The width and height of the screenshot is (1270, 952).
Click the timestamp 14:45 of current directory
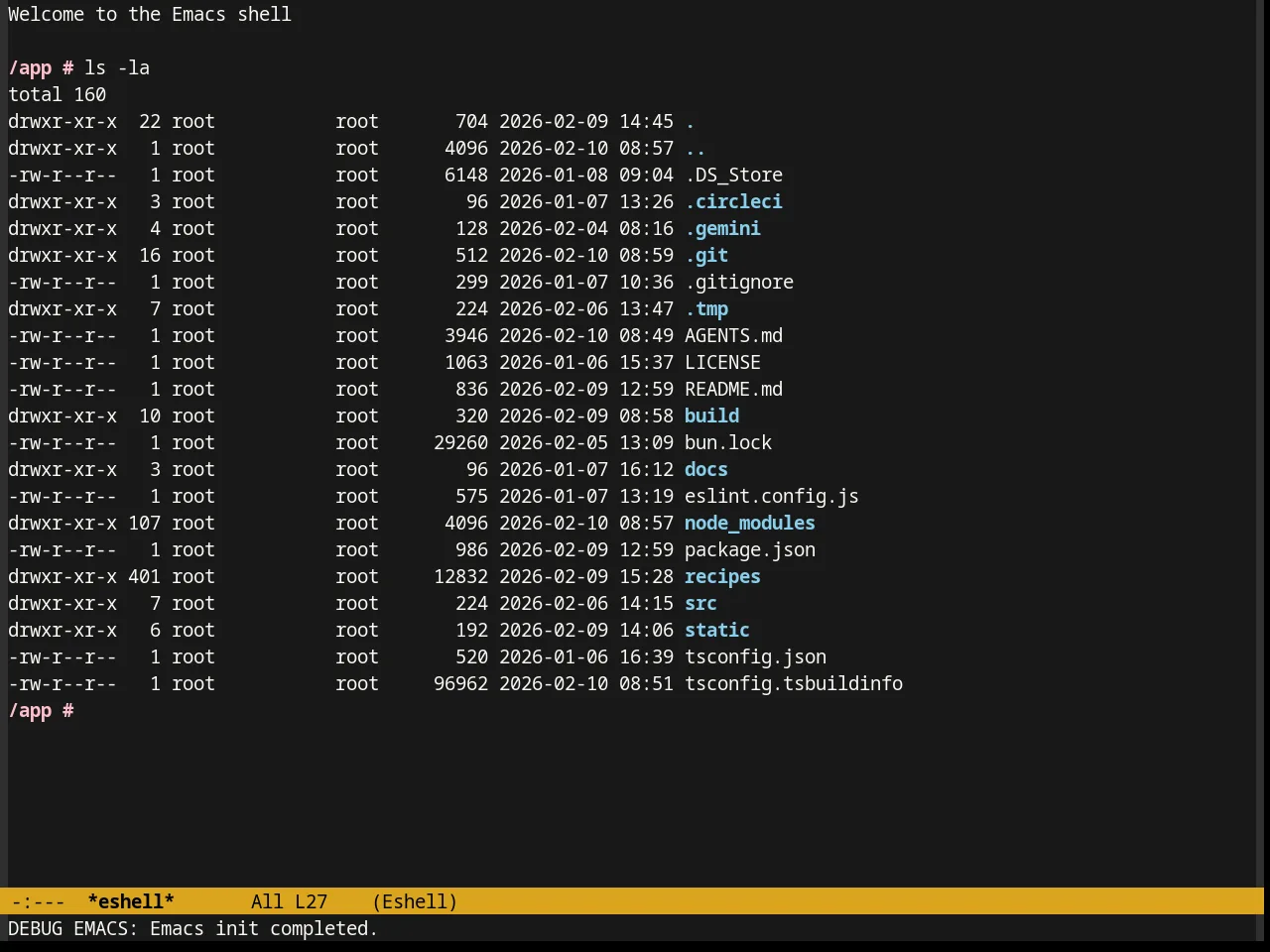point(646,121)
